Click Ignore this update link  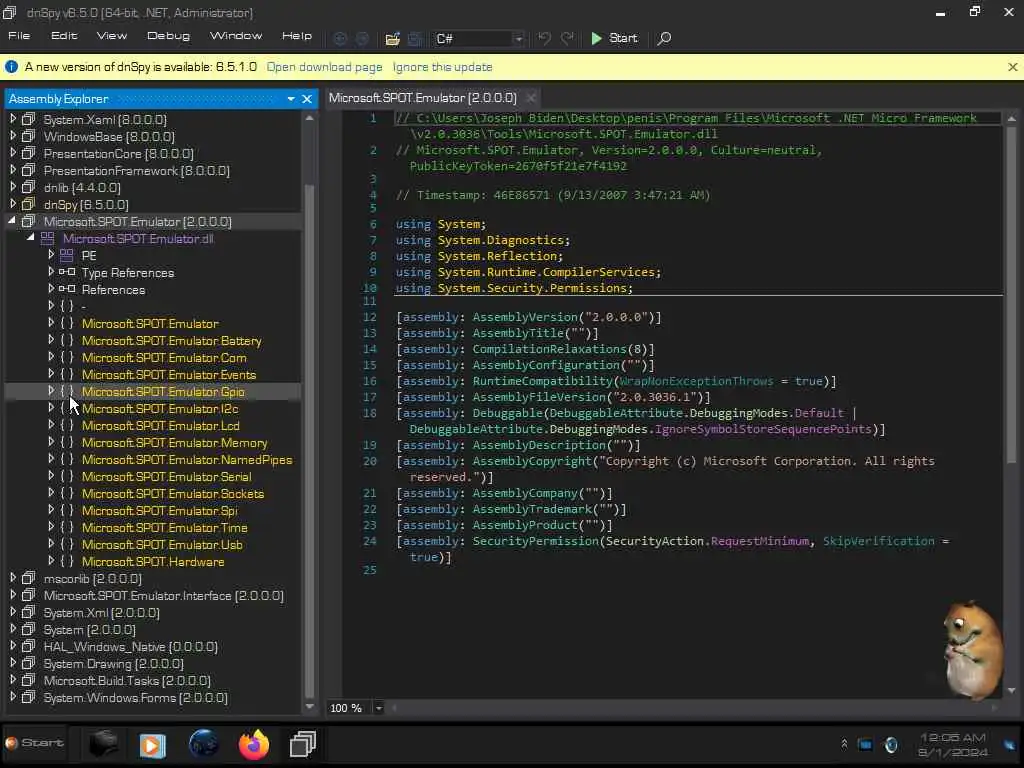tap(442, 67)
